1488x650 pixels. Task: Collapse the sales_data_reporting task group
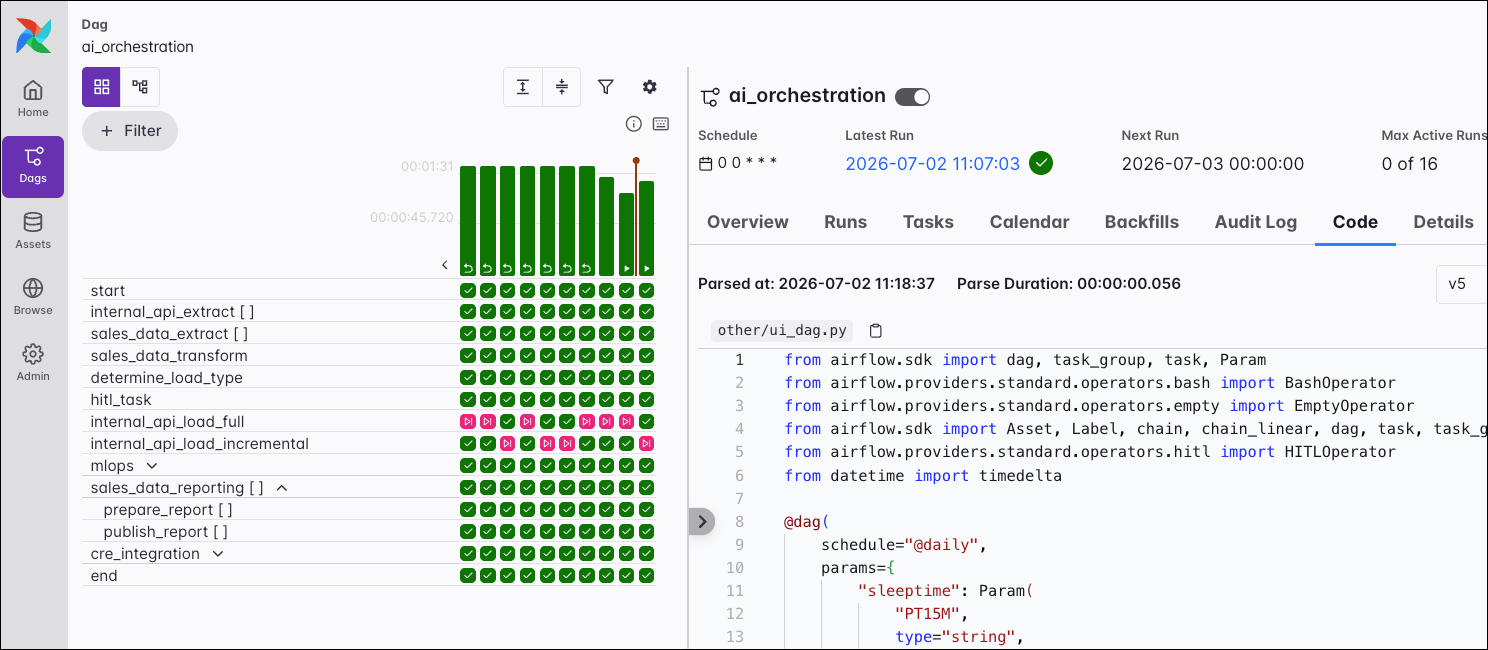click(x=281, y=488)
